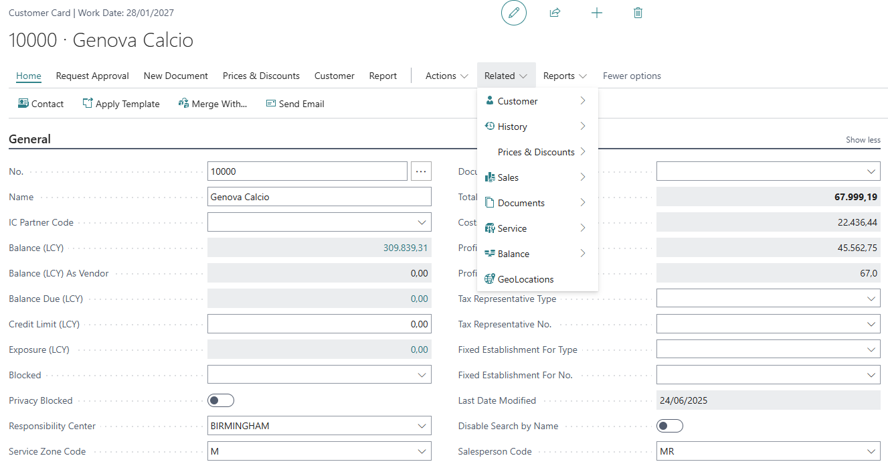Open the Exposure (LCY) value link
888x468 pixels.
(x=419, y=350)
